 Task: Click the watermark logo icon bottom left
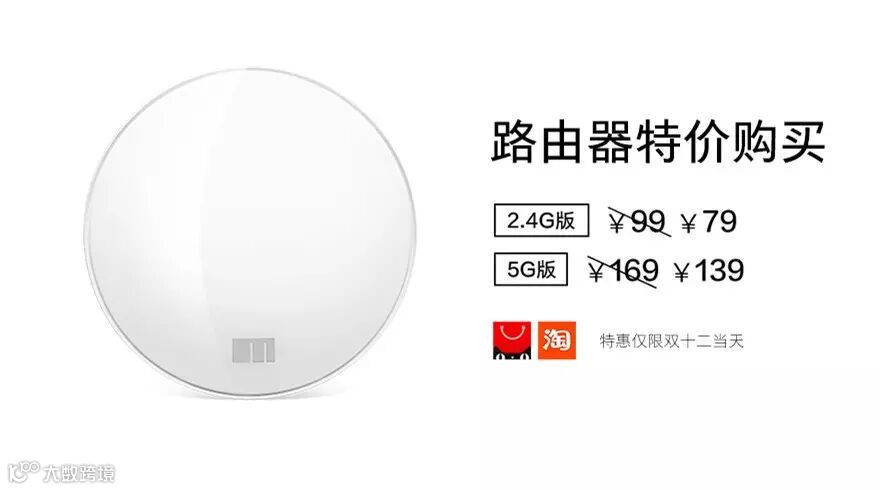(24, 471)
